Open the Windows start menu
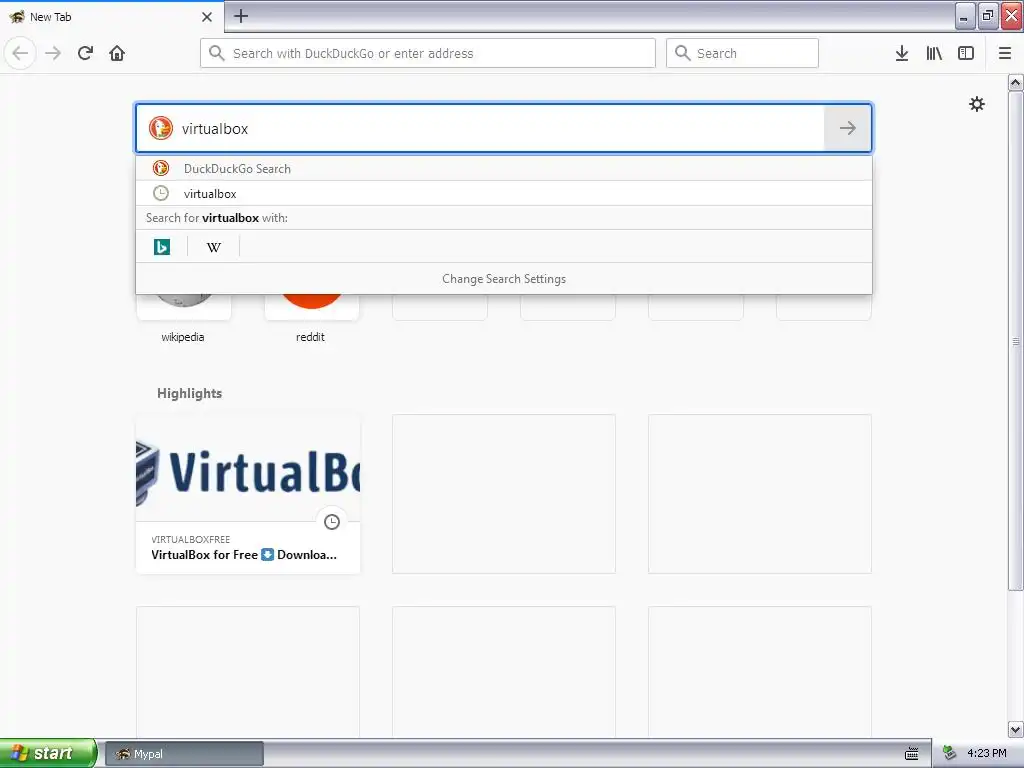This screenshot has height=768, width=1024. tap(48, 753)
